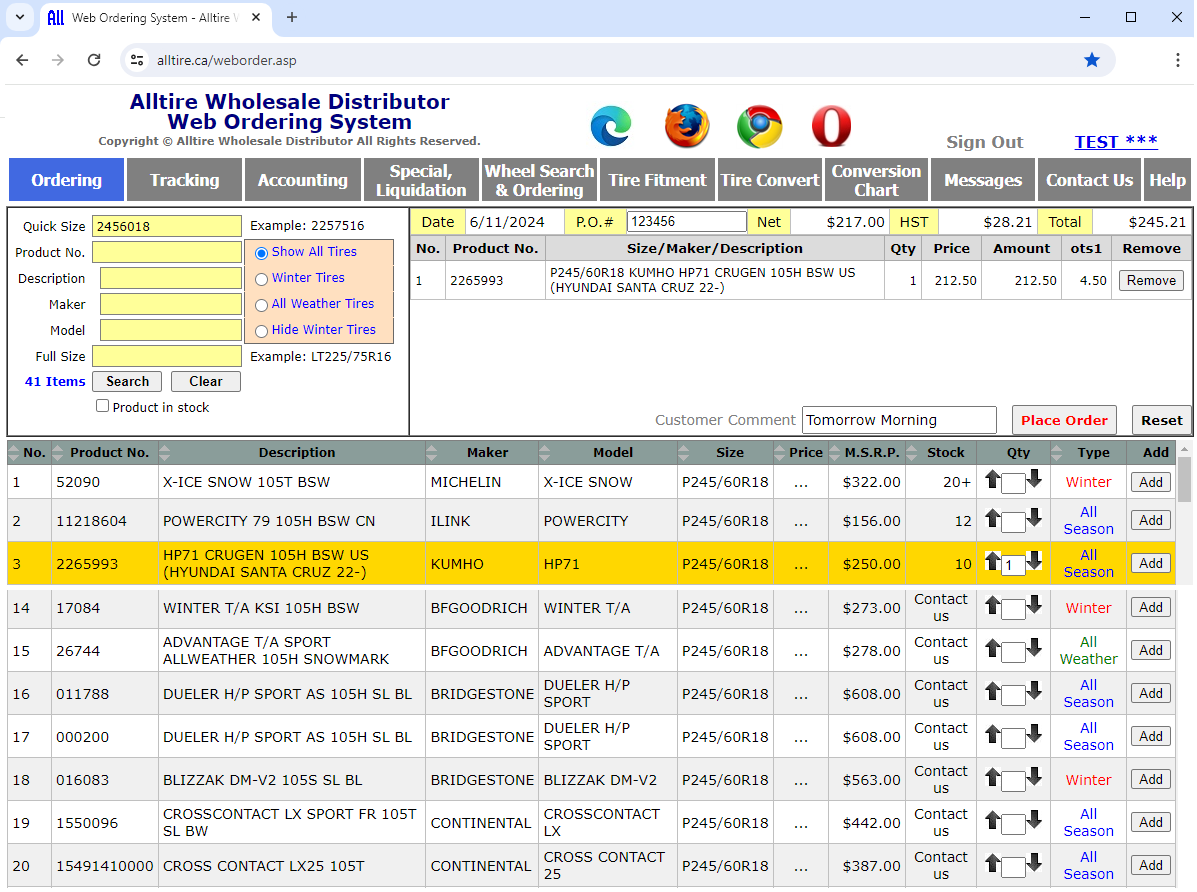1197x892 pixels.
Task: Reload the page
Action: [x=94, y=60]
